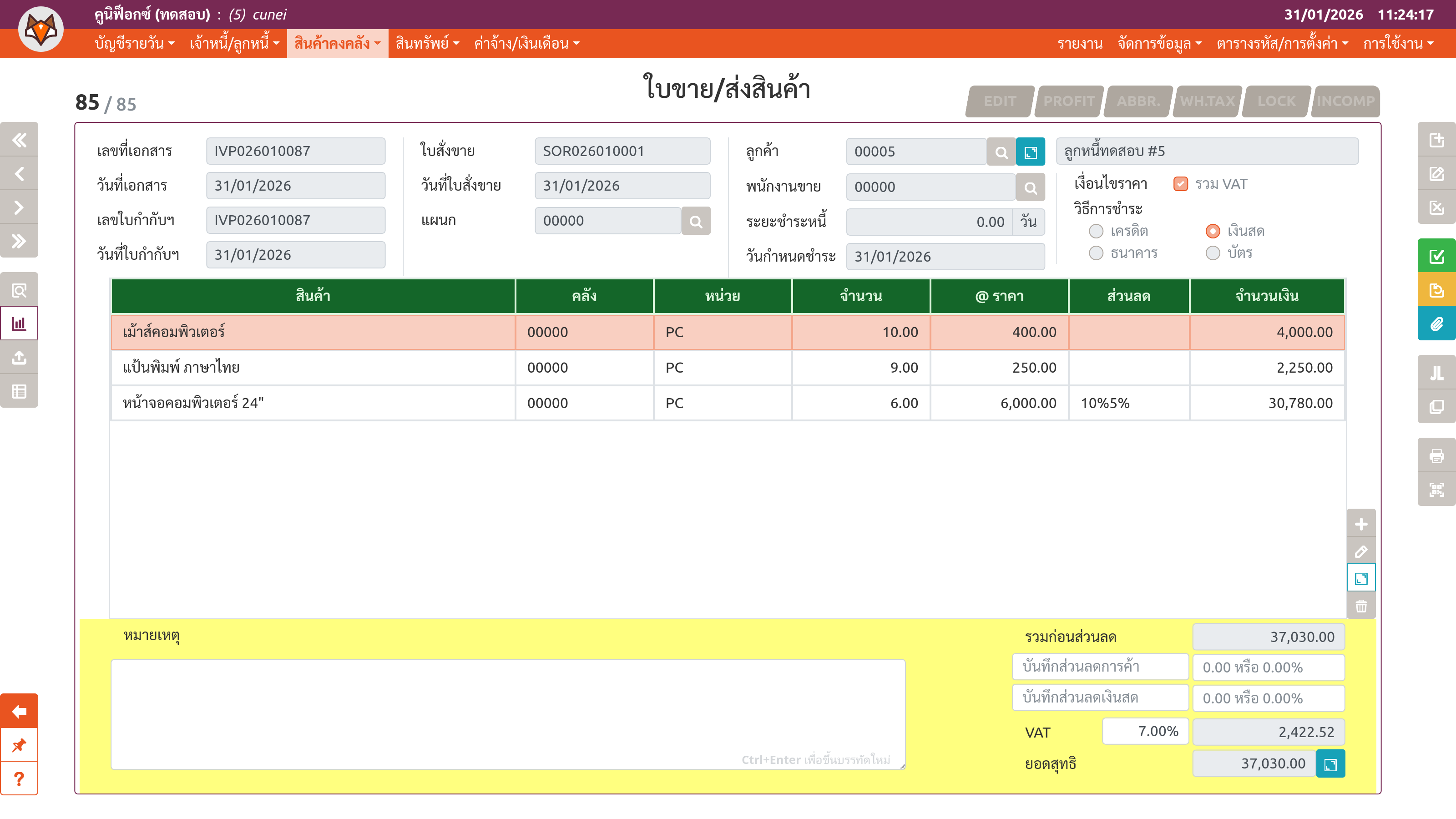This screenshot has width=1456, height=819.
Task: Click the PROFIT tab button
Action: (1068, 102)
